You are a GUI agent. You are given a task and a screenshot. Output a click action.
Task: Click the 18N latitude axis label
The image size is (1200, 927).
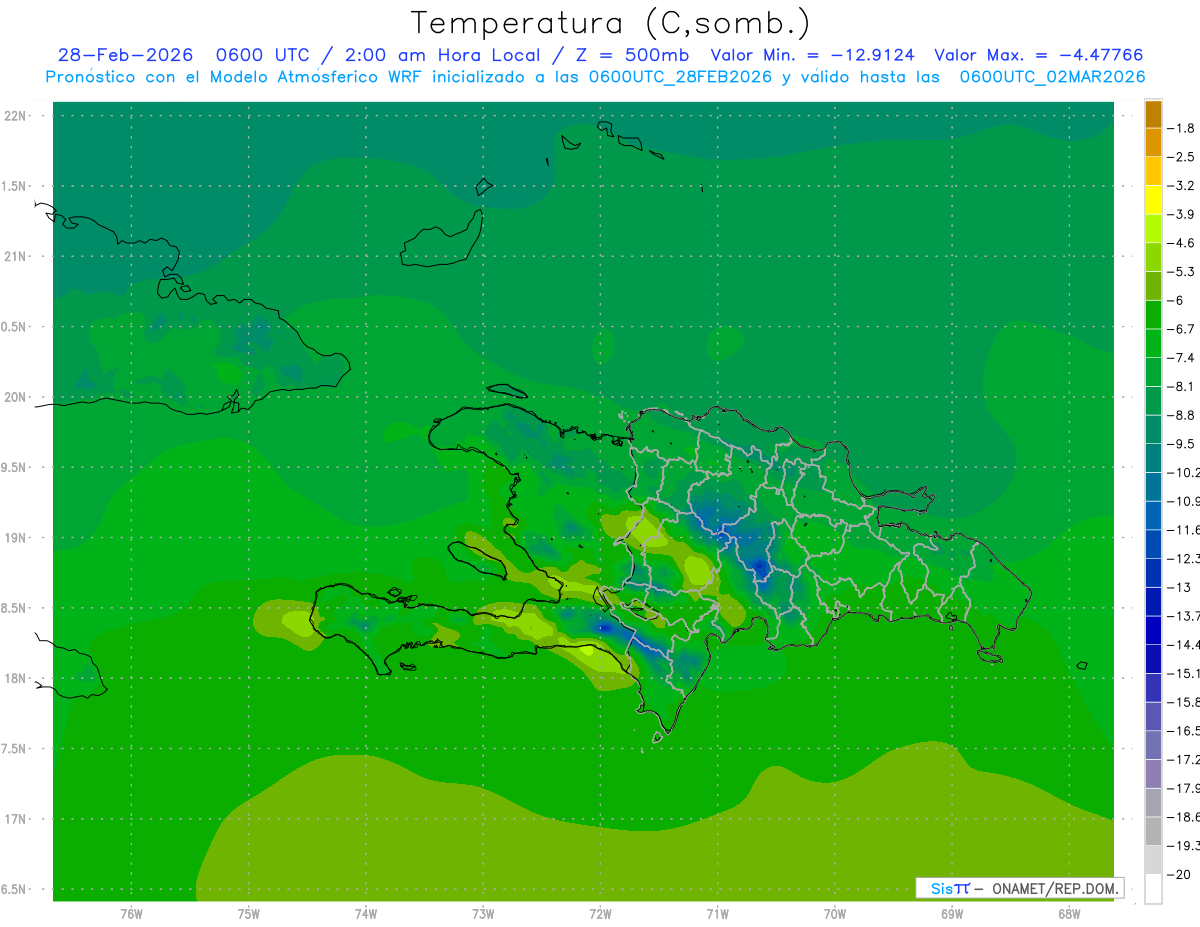[15, 678]
